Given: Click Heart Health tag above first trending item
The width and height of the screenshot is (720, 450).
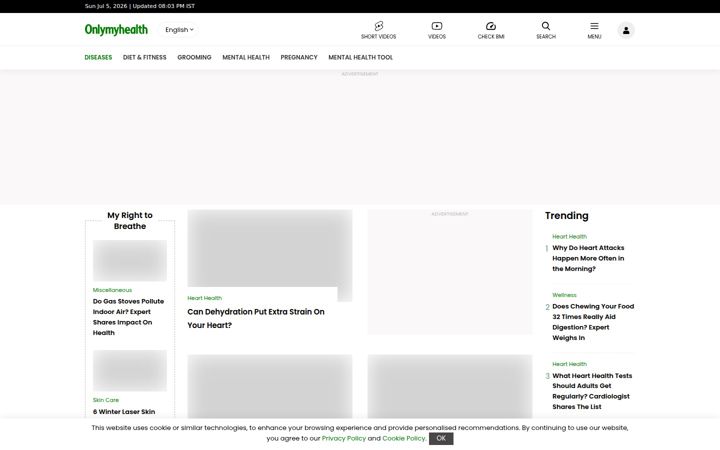Looking at the screenshot, I should 569,236.
